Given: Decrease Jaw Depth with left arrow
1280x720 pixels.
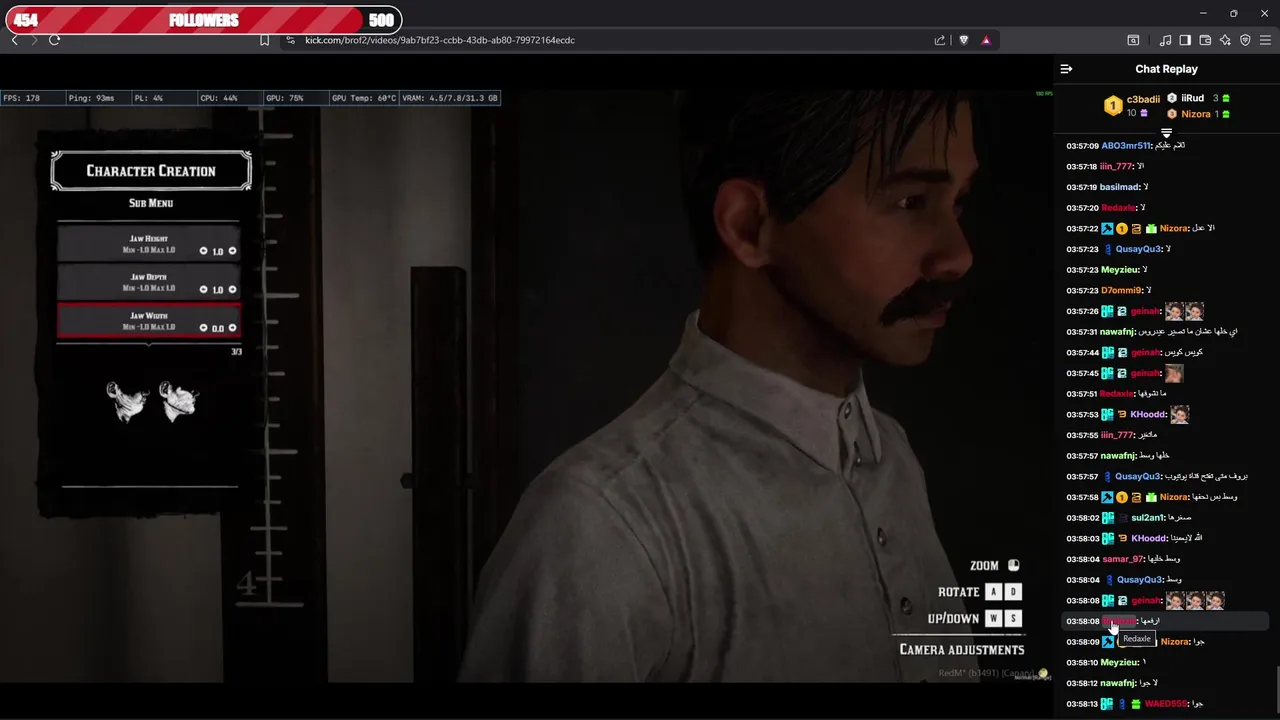Looking at the screenshot, I should click(x=204, y=290).
